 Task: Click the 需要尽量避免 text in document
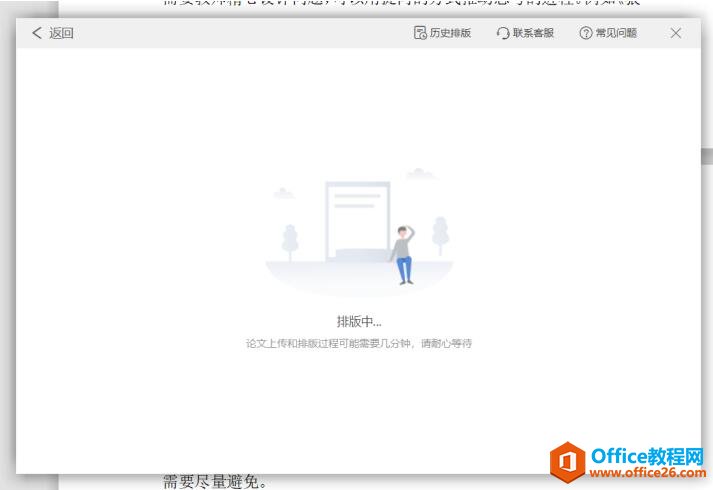(215, 482)
